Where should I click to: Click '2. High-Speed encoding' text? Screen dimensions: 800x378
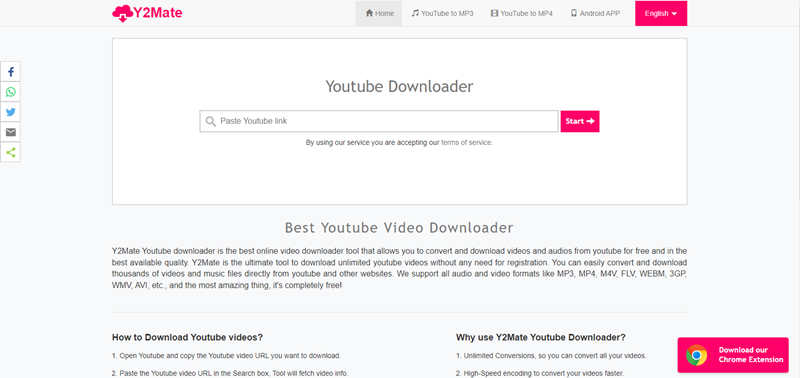[x=540, y=373]
